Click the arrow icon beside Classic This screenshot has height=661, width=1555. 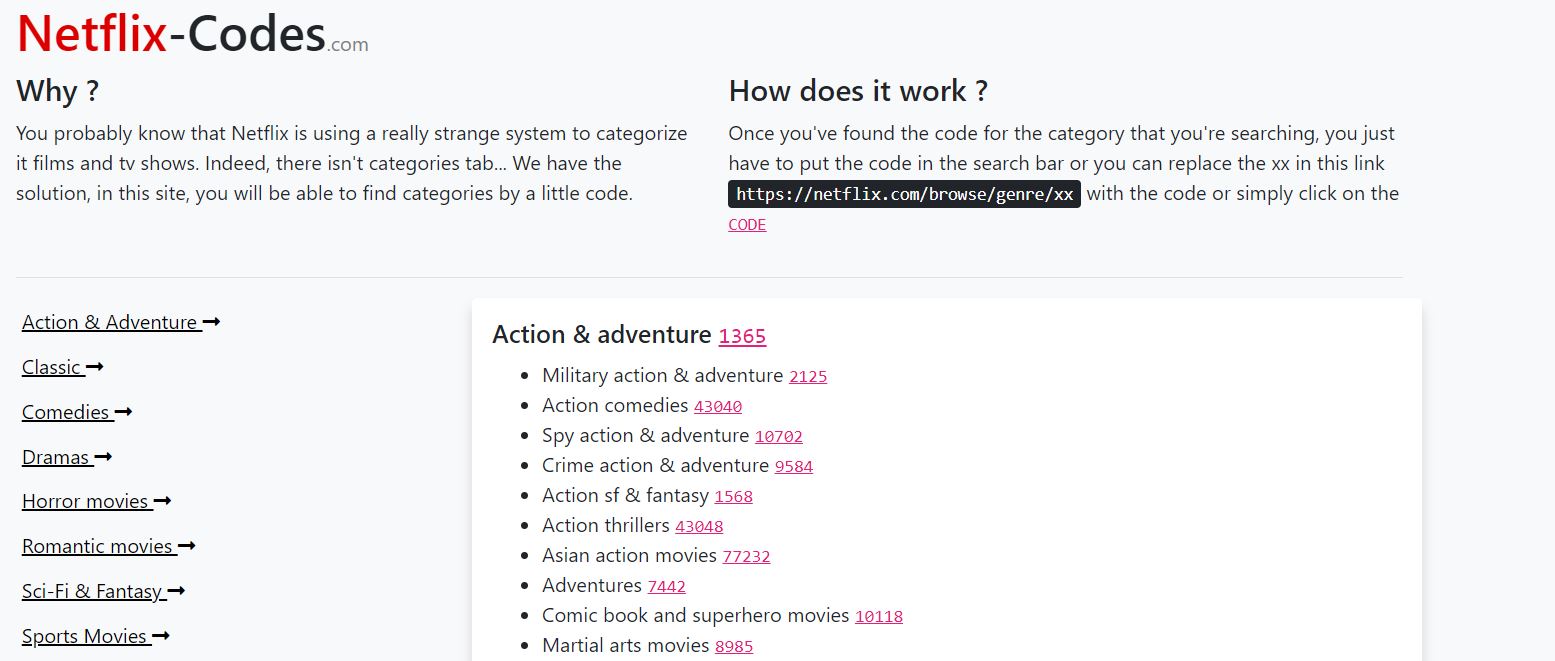94,367
